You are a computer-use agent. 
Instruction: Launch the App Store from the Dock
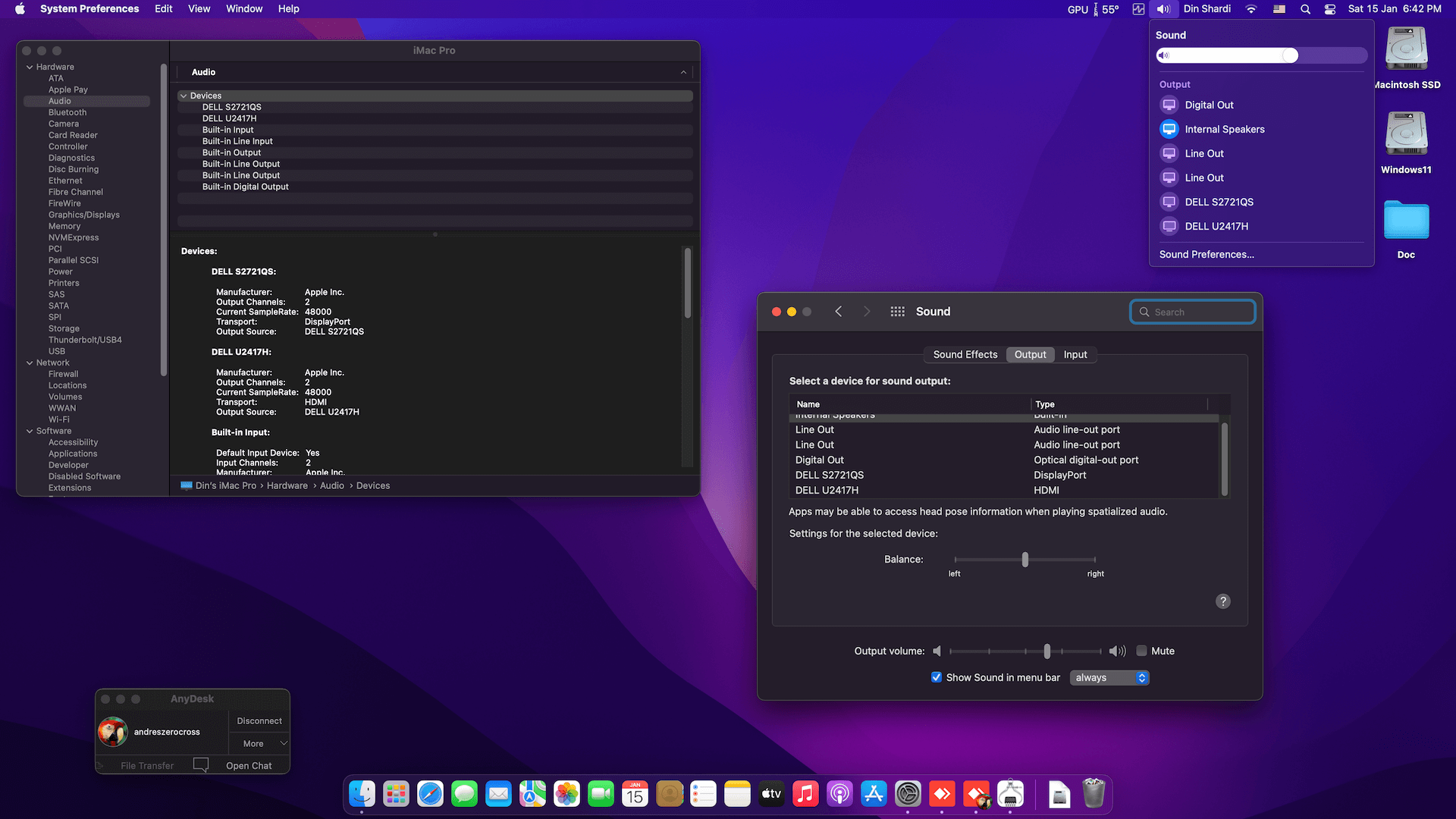click(873, 793)
